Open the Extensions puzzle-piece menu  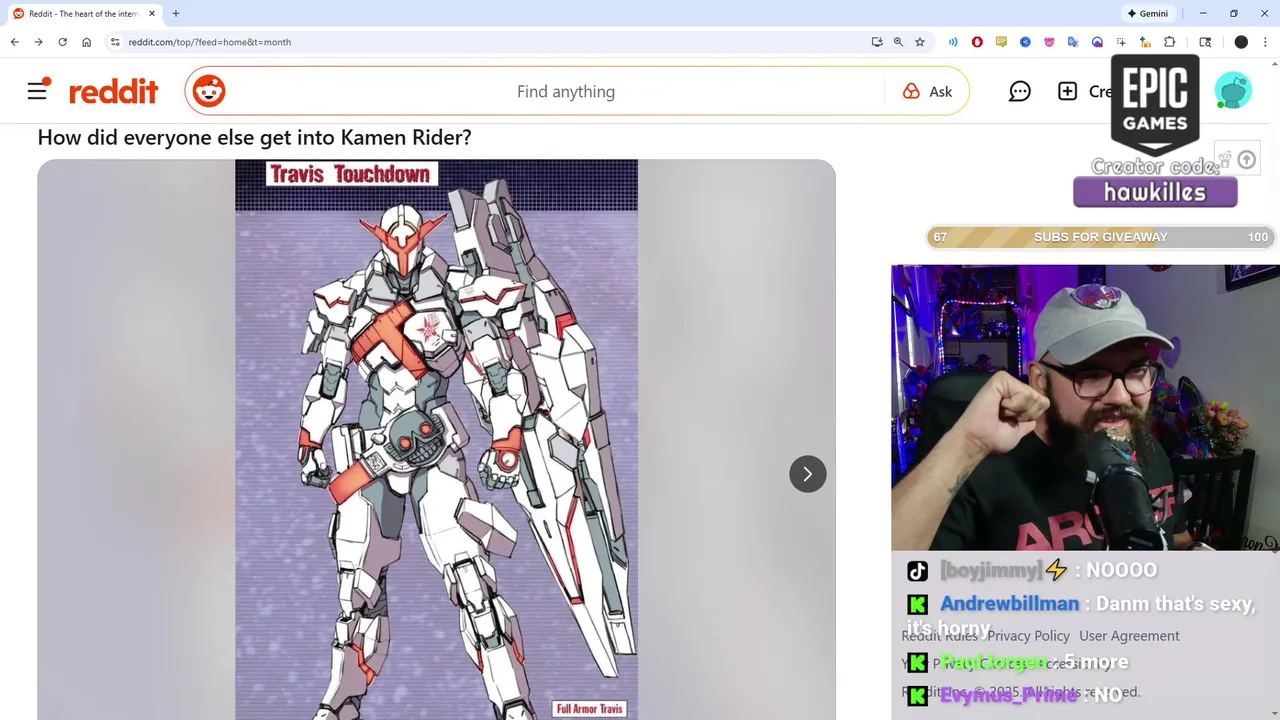coord(1170,42)
